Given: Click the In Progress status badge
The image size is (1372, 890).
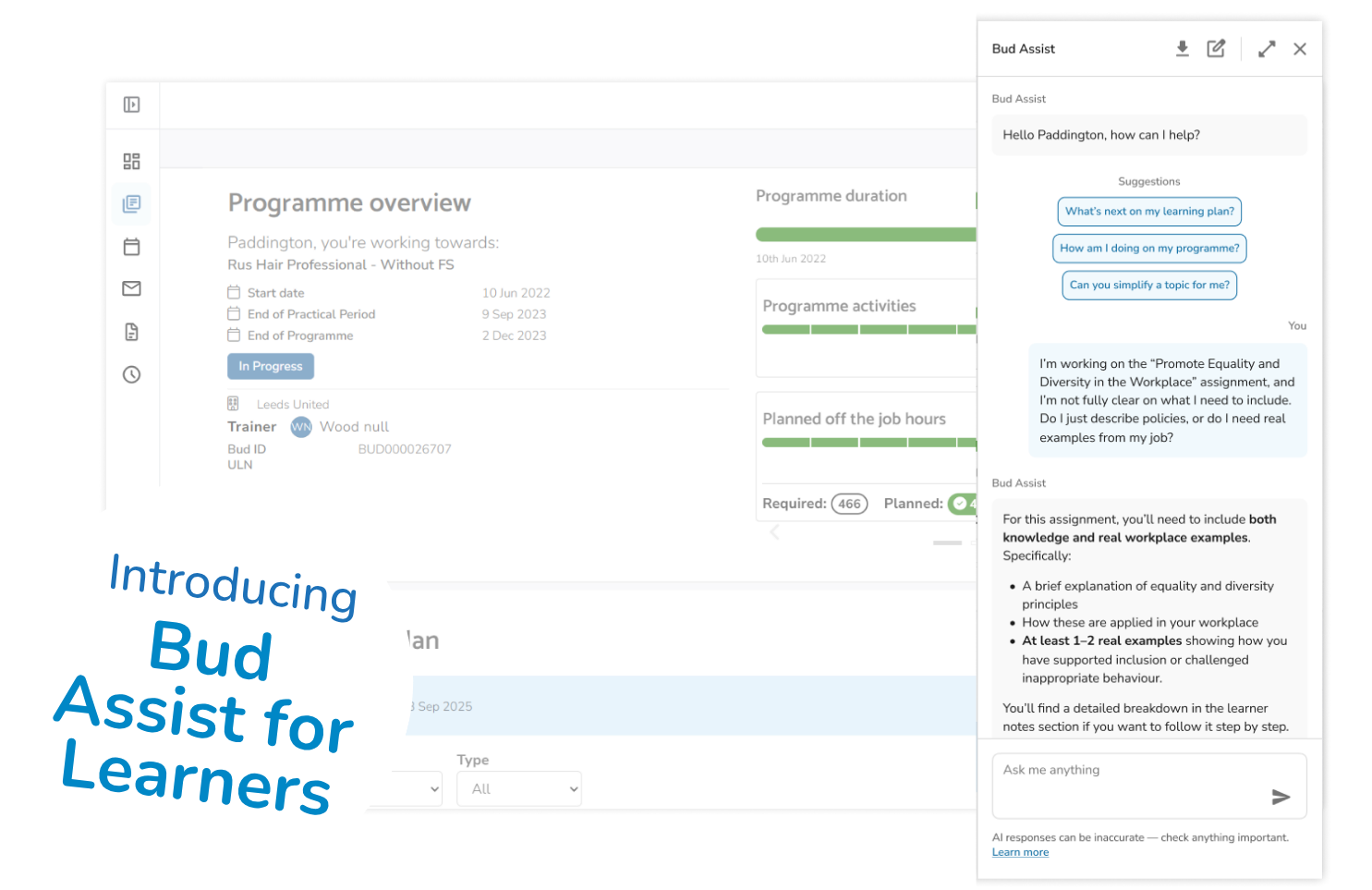Looking at the screenshot, I should (x=271, y=366).
